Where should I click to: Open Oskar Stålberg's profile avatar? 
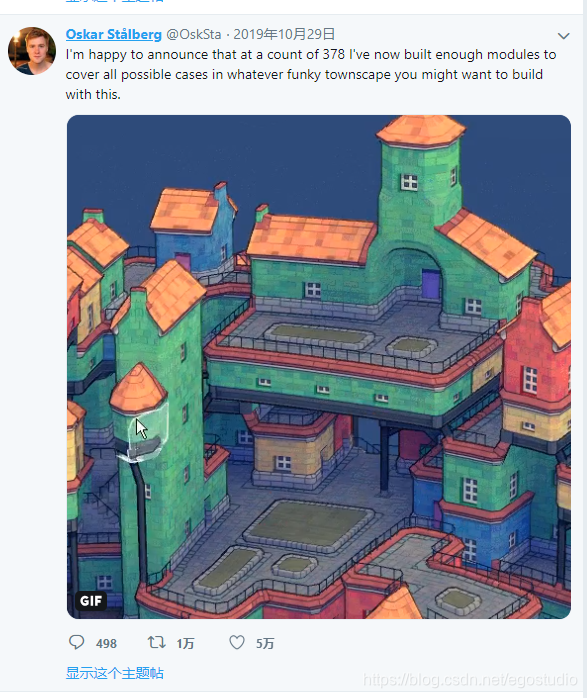(32, 51)
